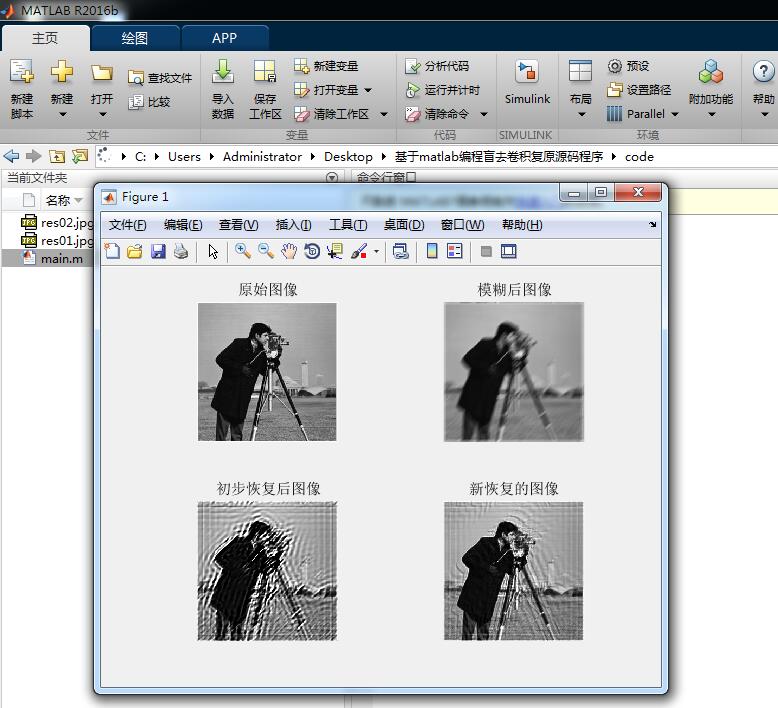Click the Show Plot Tools and Dock icon

pyautogui.click(x=509, y=252)
